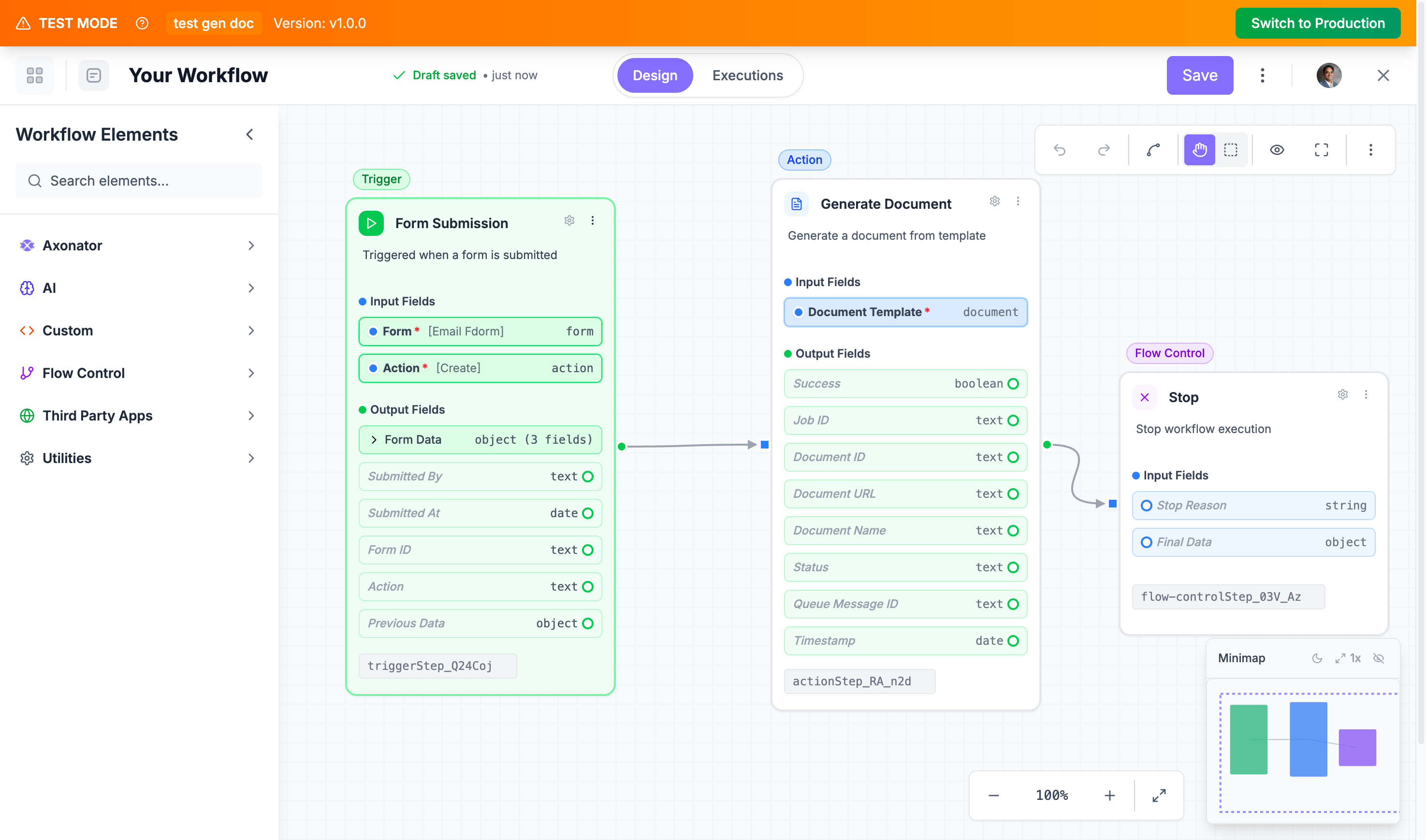Hide the minimap with crossed-eye icon

pos(1379,658)
